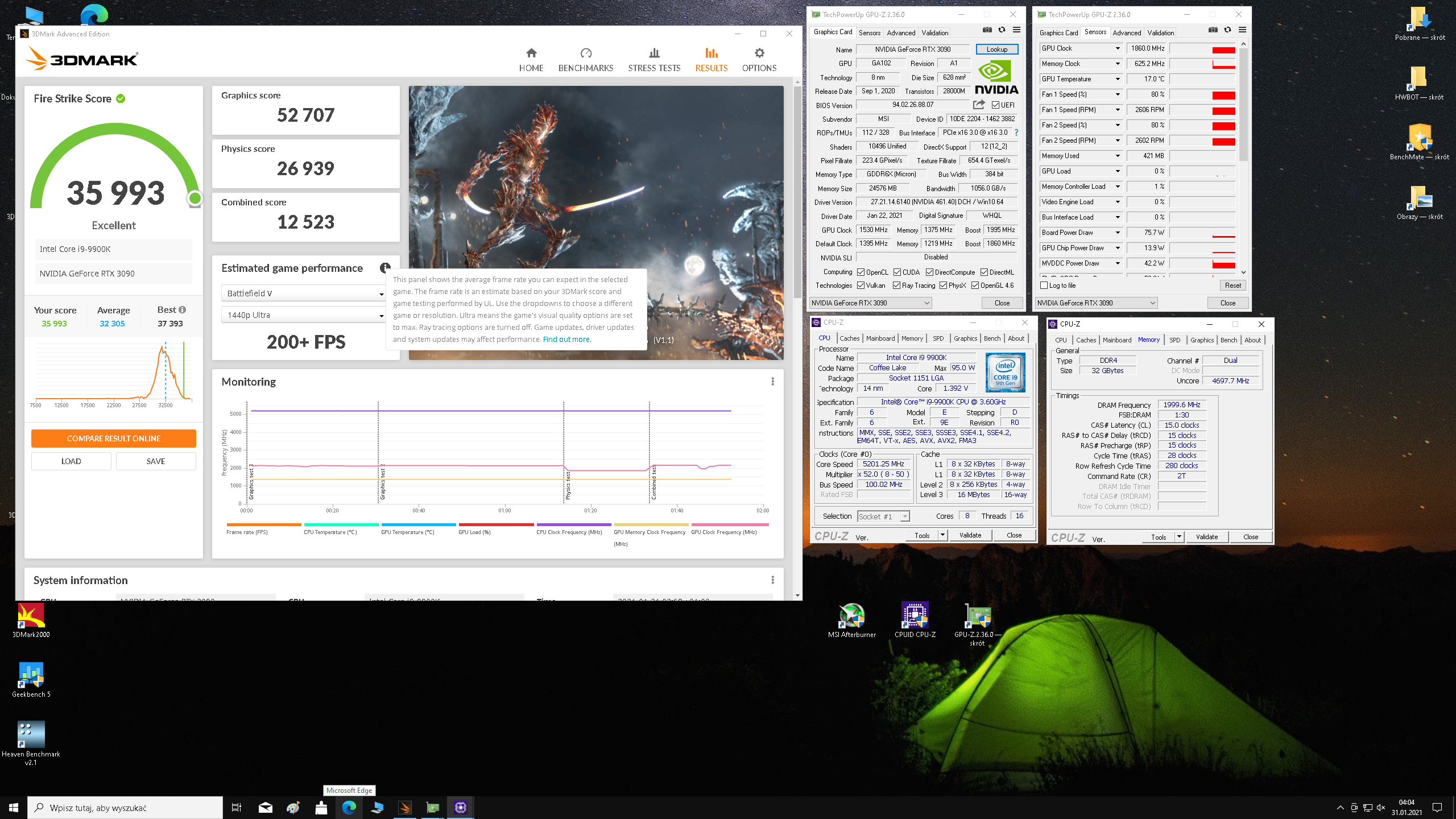Refresh data in left GPU-Z window
1456x819 pixels.
point(1002,30)
